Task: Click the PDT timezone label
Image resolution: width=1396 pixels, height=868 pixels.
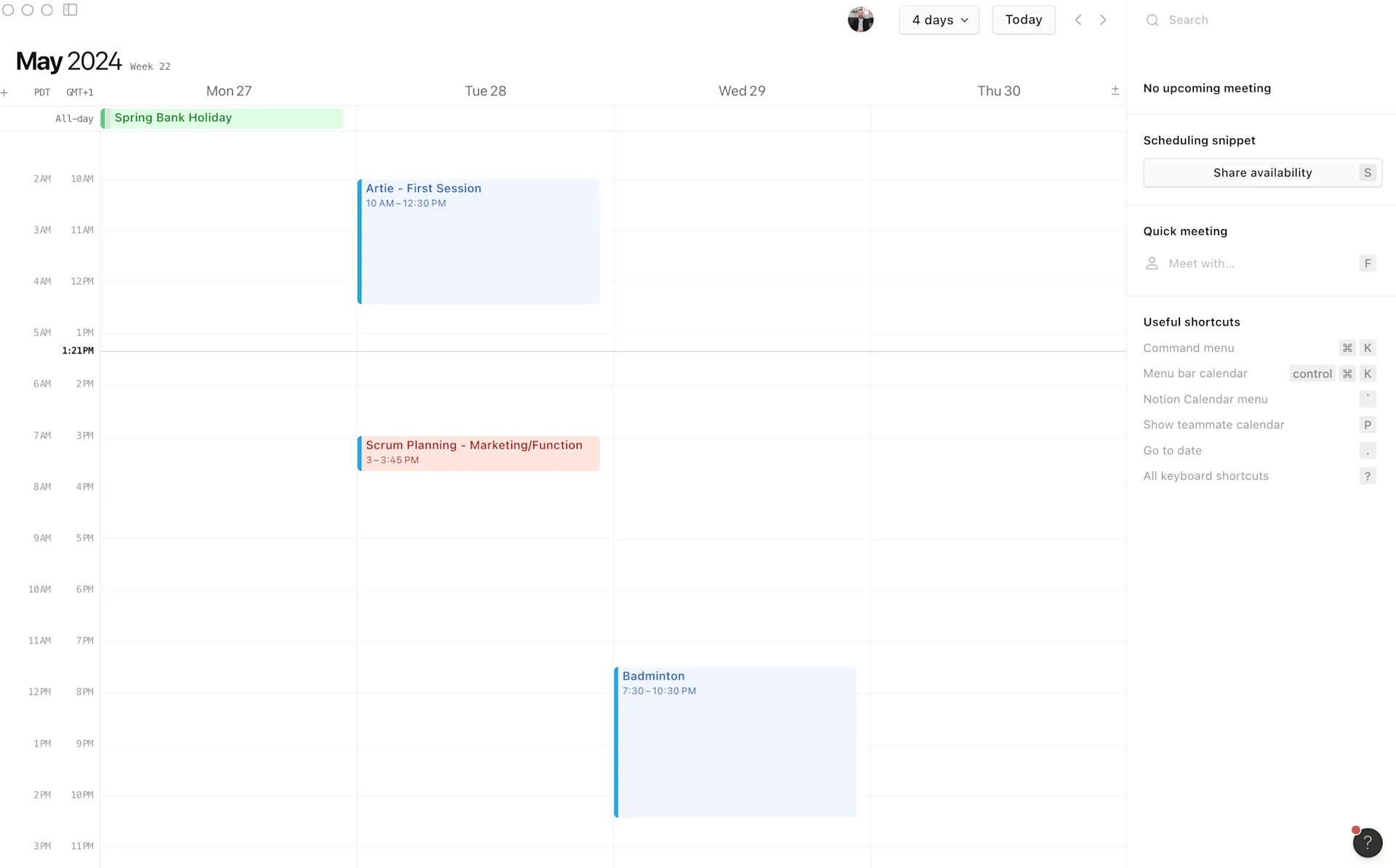Action: [42, 92]
